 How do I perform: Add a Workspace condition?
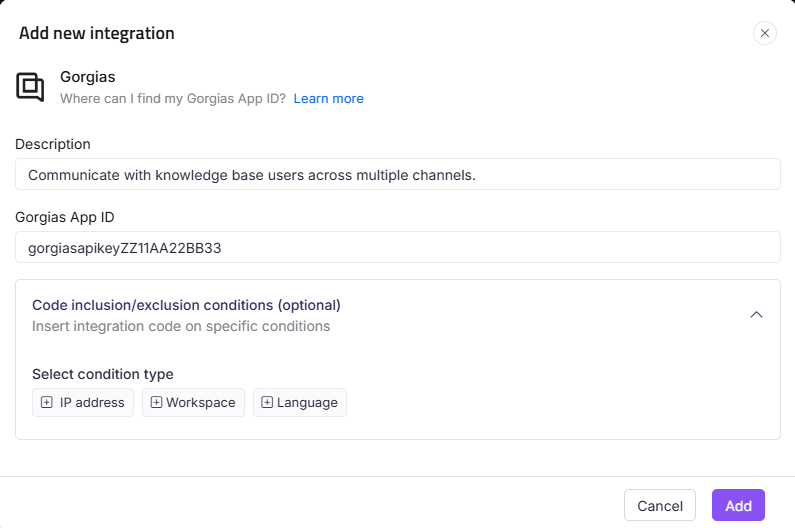click(x=193, y=403)
